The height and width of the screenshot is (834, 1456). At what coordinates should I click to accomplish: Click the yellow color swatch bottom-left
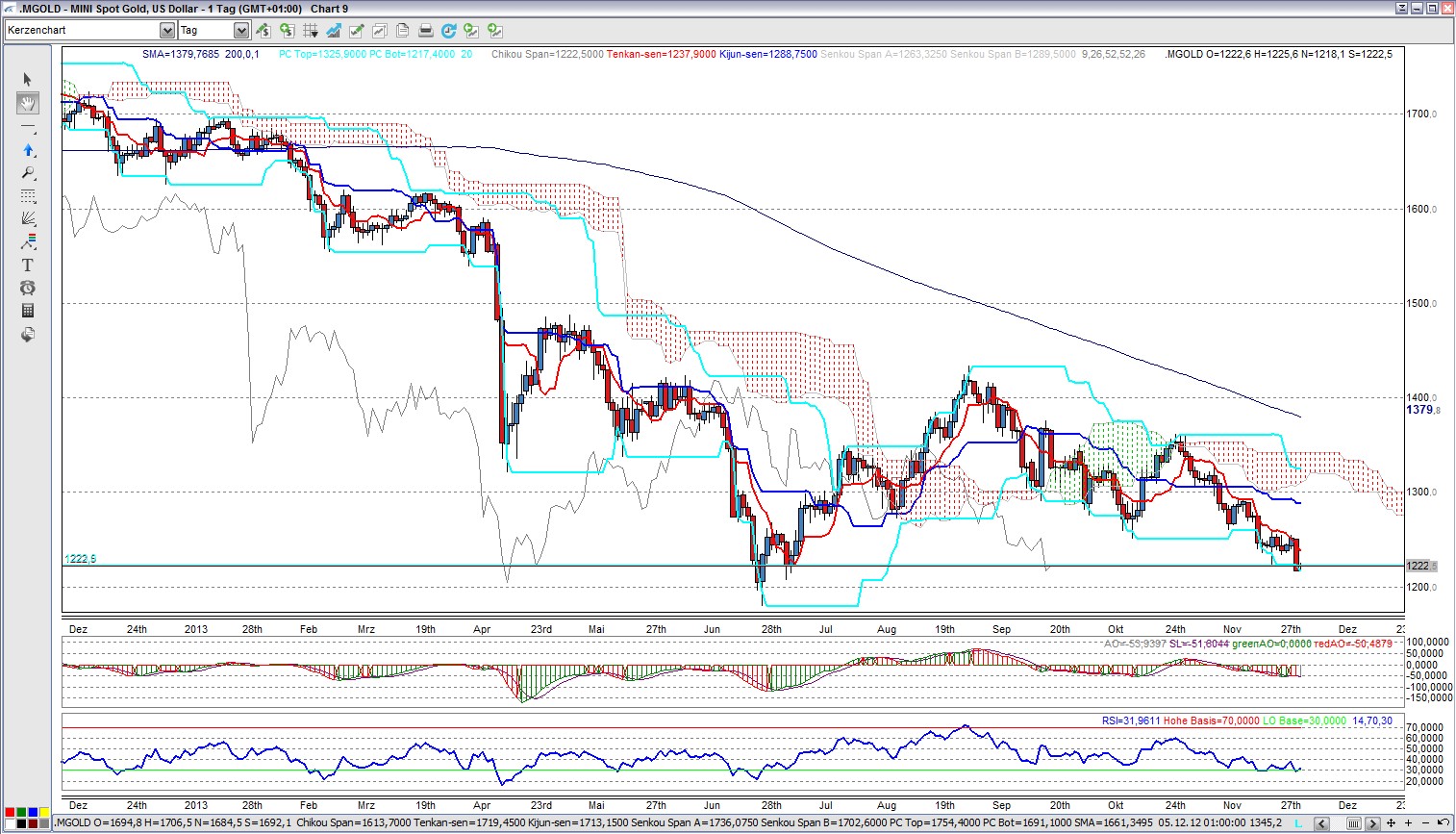tap(44, 814)
